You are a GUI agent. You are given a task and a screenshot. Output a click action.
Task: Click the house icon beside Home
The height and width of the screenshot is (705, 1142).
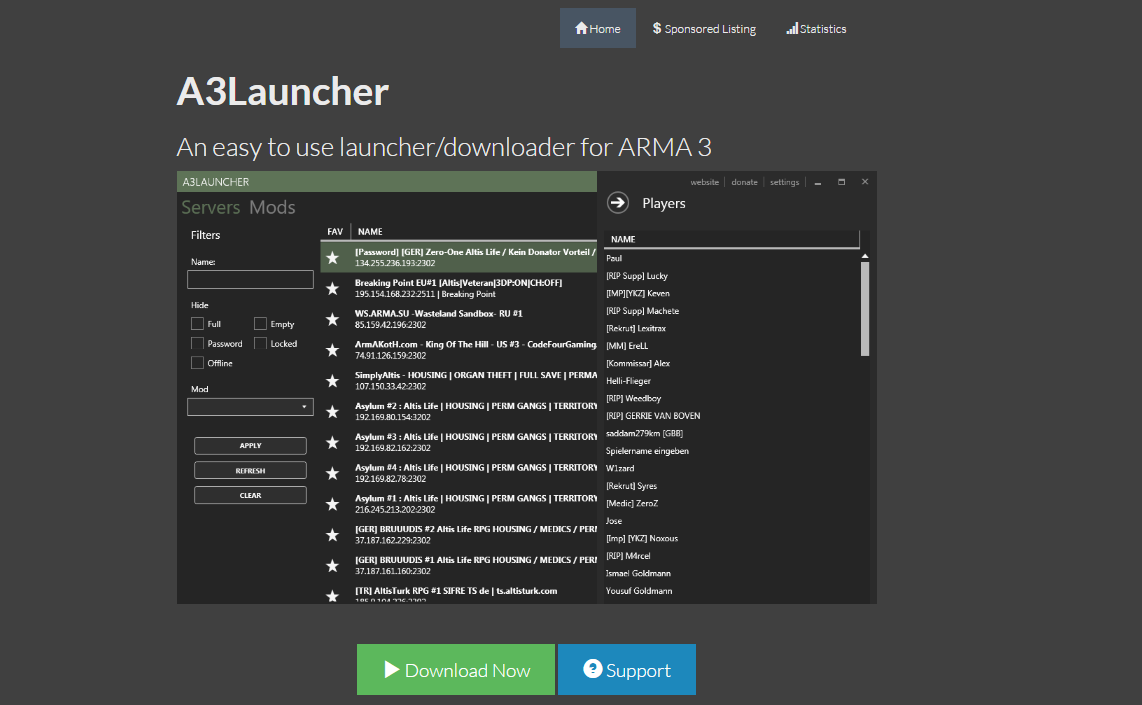581,28
